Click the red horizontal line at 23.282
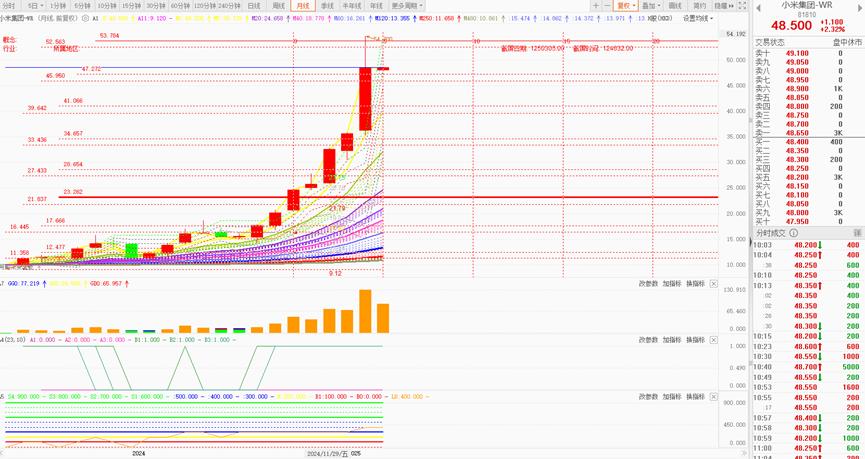This screenshot has width=865, height=459. (400, 197)
